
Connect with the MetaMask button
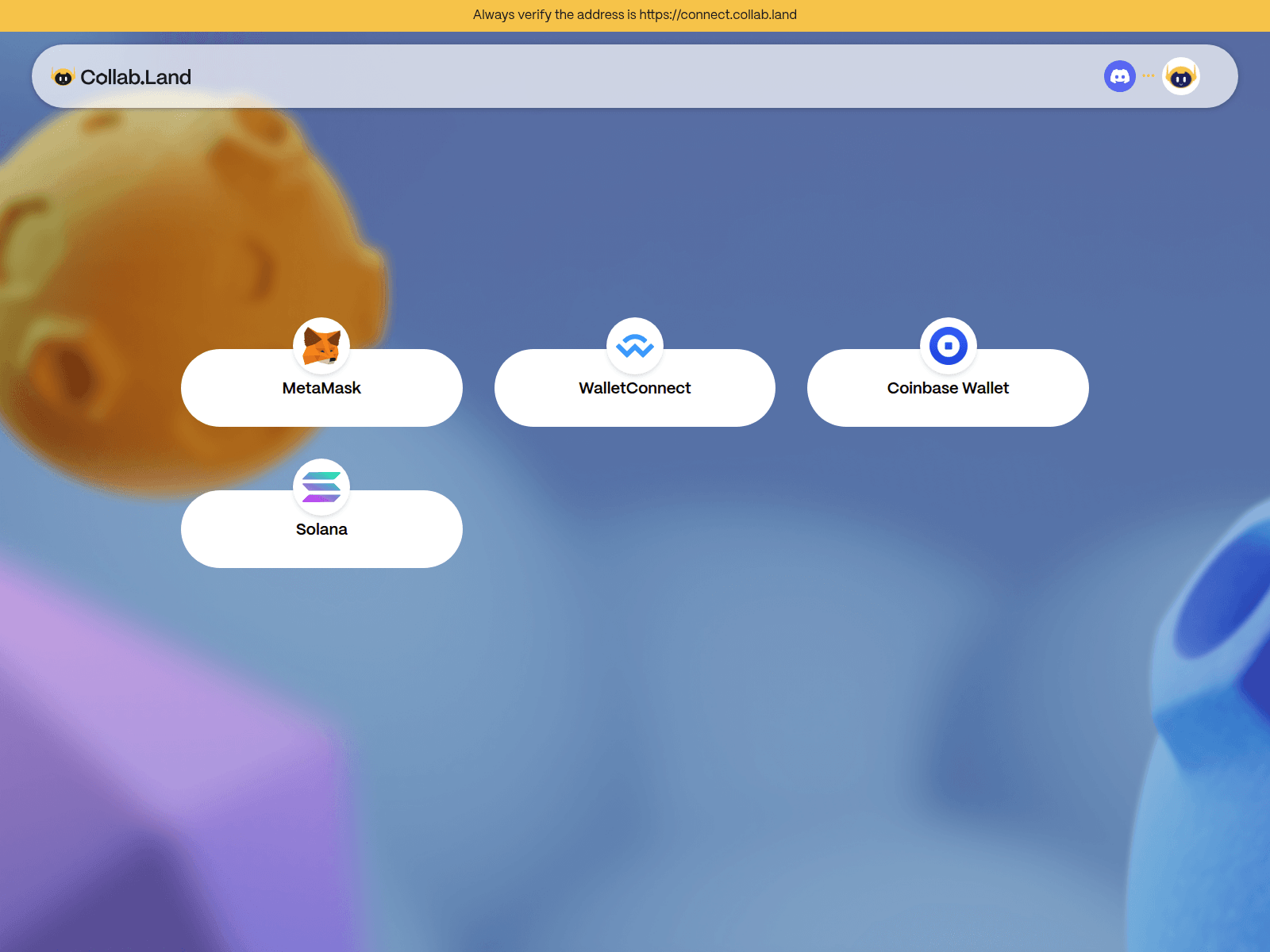(x=321, y=388)
